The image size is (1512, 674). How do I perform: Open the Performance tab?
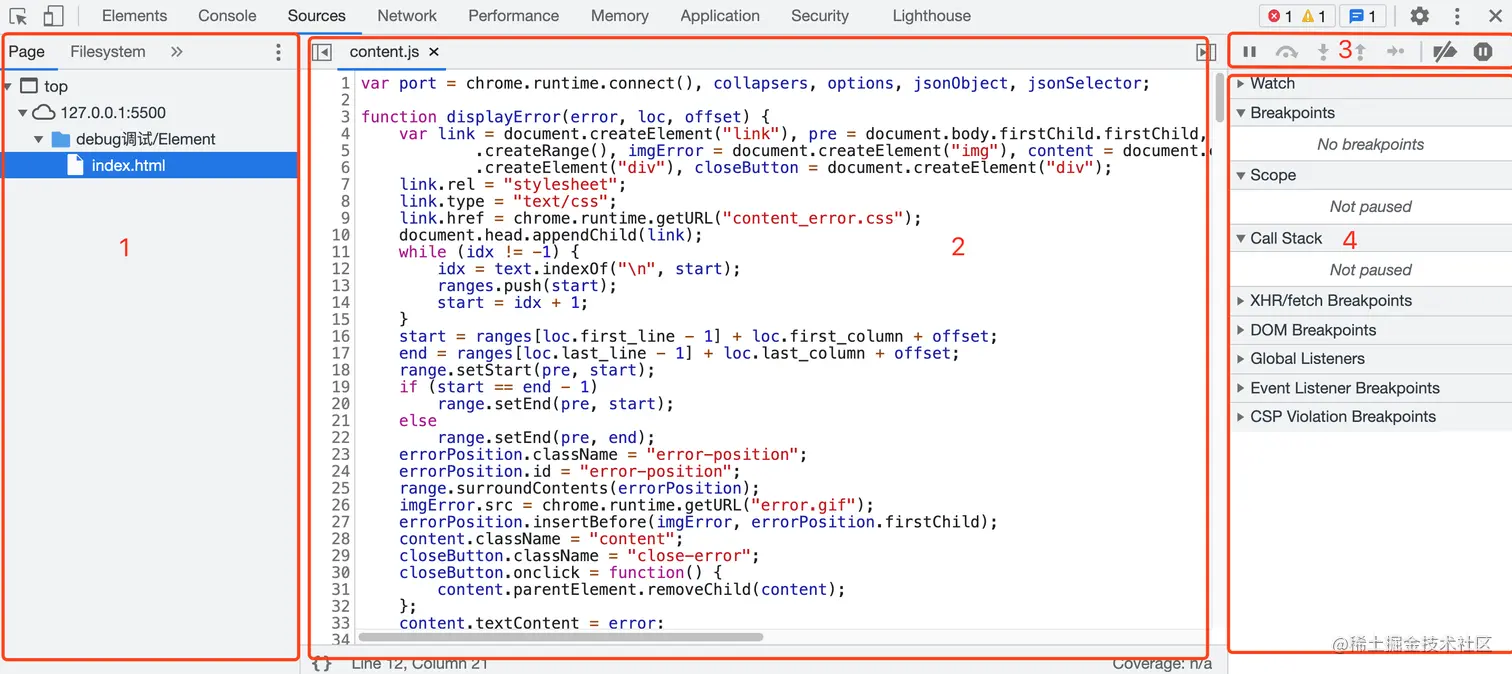(x=514, y=16)
